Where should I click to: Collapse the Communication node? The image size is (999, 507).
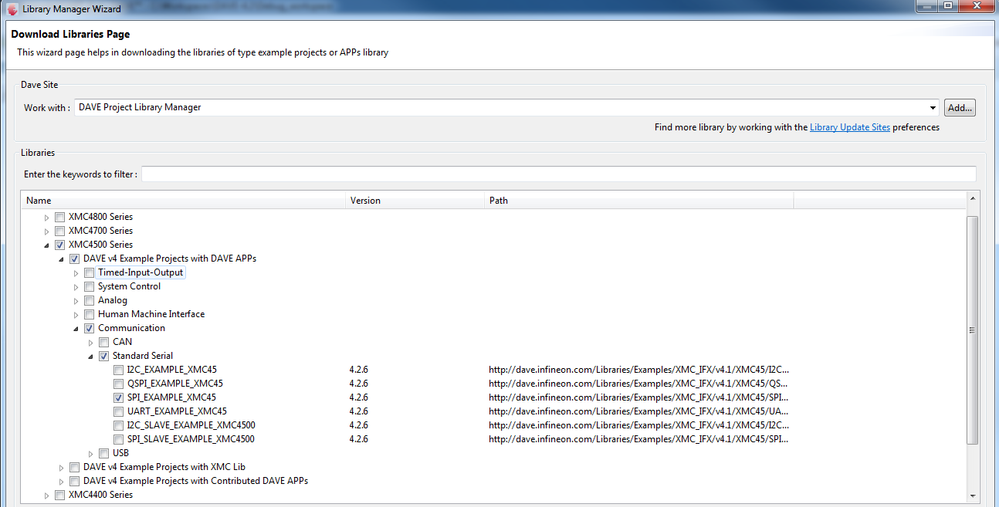[76, 329]
